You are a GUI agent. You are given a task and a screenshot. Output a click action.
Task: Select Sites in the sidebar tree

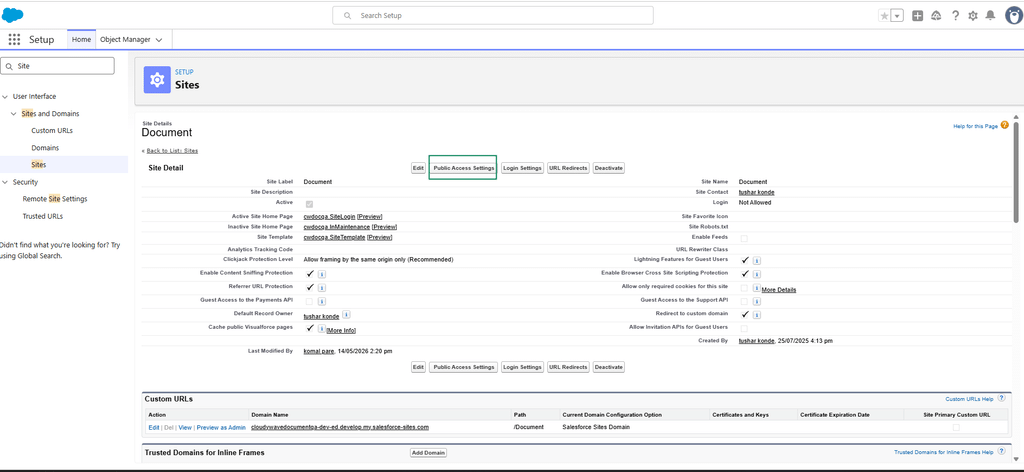[39, 165]
